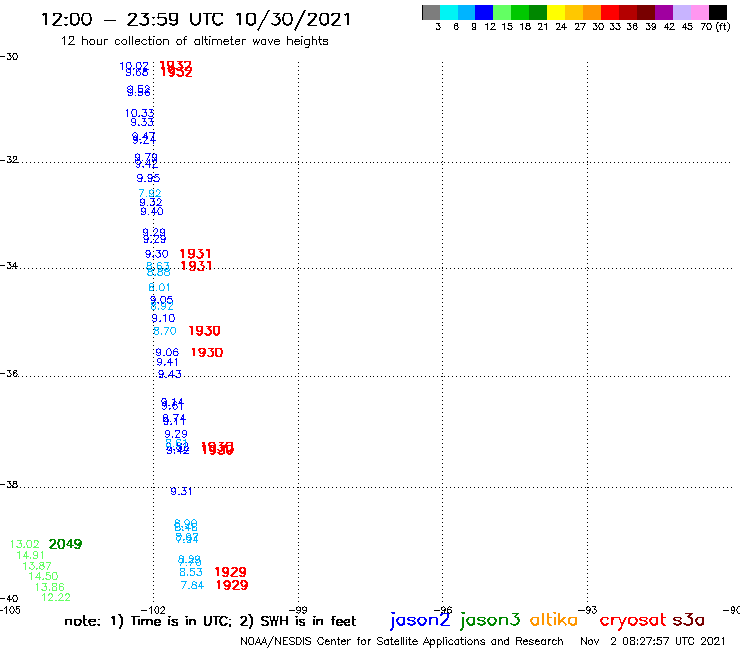Screen dimensions: 740x650
Task: Click the latitude axis label '-34'
Action: [9, 265]
